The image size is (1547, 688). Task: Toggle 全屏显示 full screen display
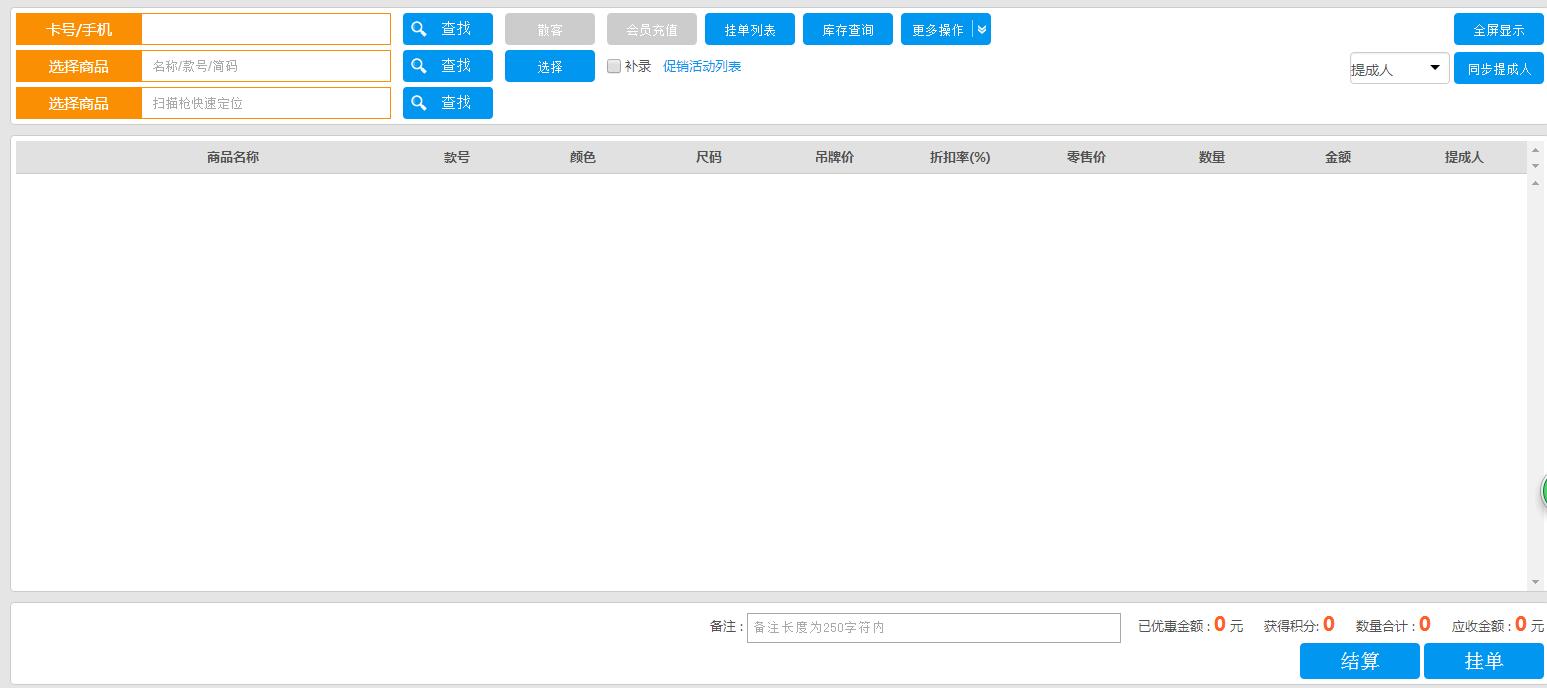tap(1498, 28)
